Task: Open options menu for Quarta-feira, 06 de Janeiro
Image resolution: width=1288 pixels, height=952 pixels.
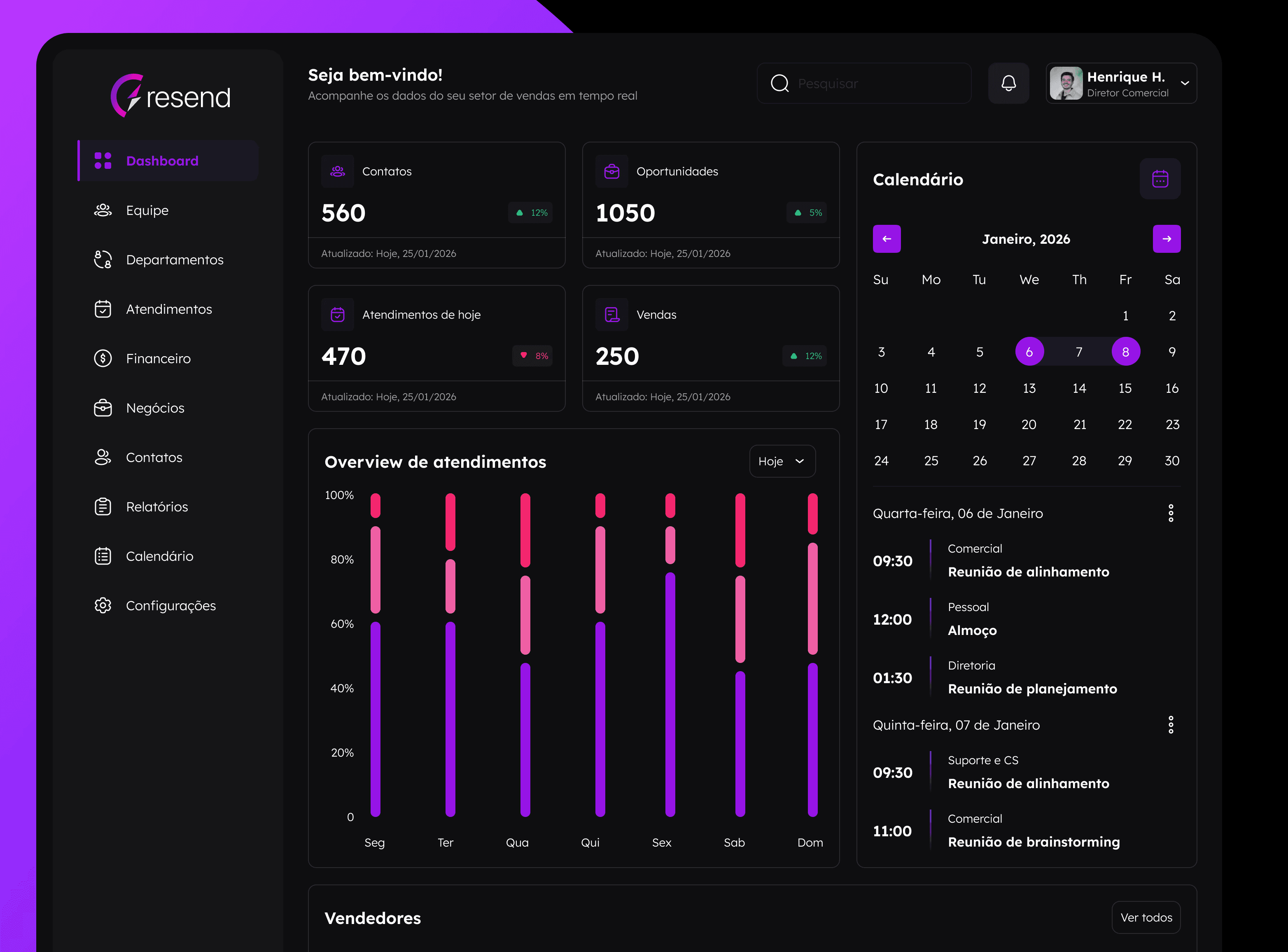Action: (1170, 513)
